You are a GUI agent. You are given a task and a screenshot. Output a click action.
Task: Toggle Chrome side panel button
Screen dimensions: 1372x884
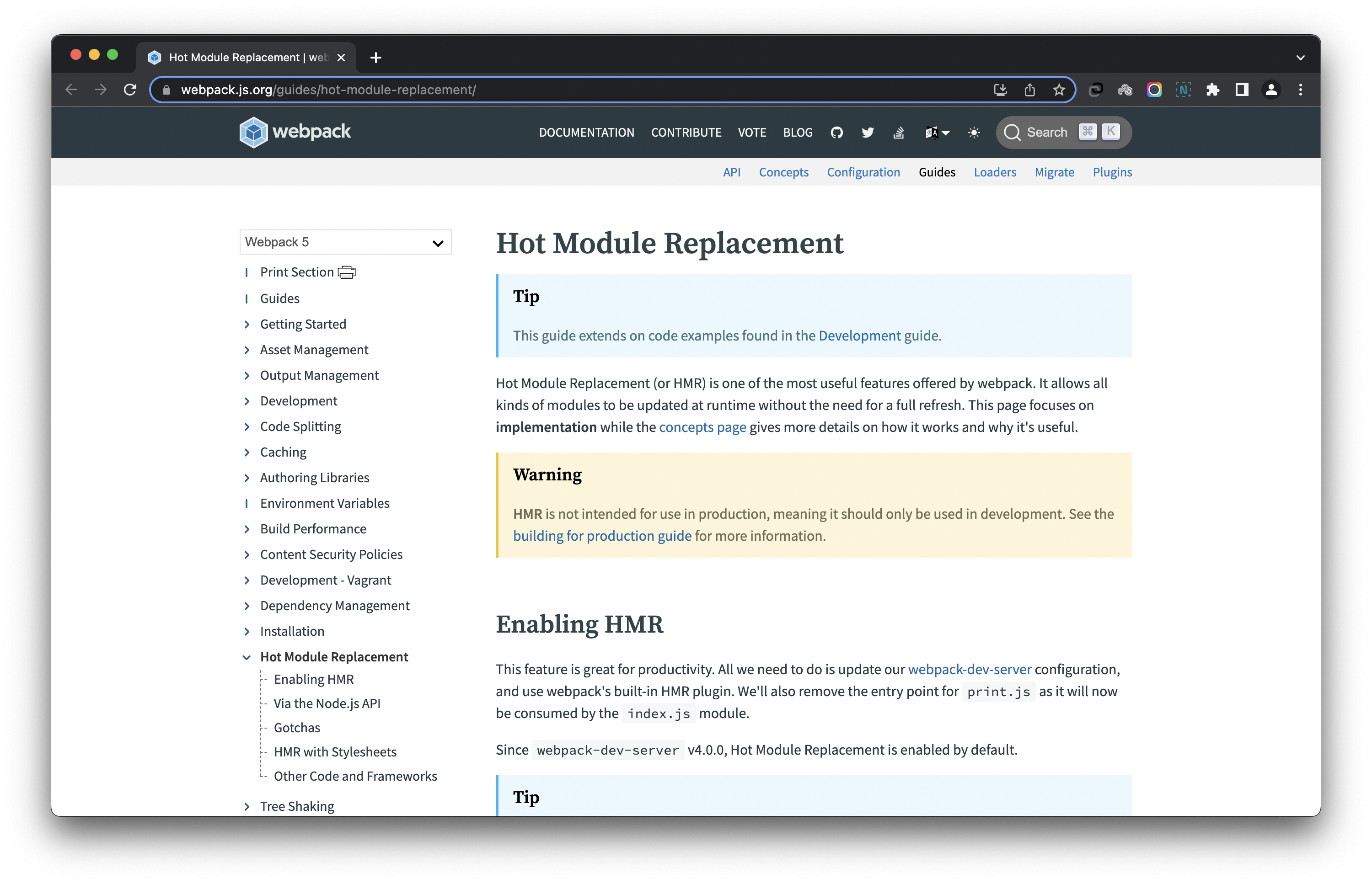(x=1242, y=90)
